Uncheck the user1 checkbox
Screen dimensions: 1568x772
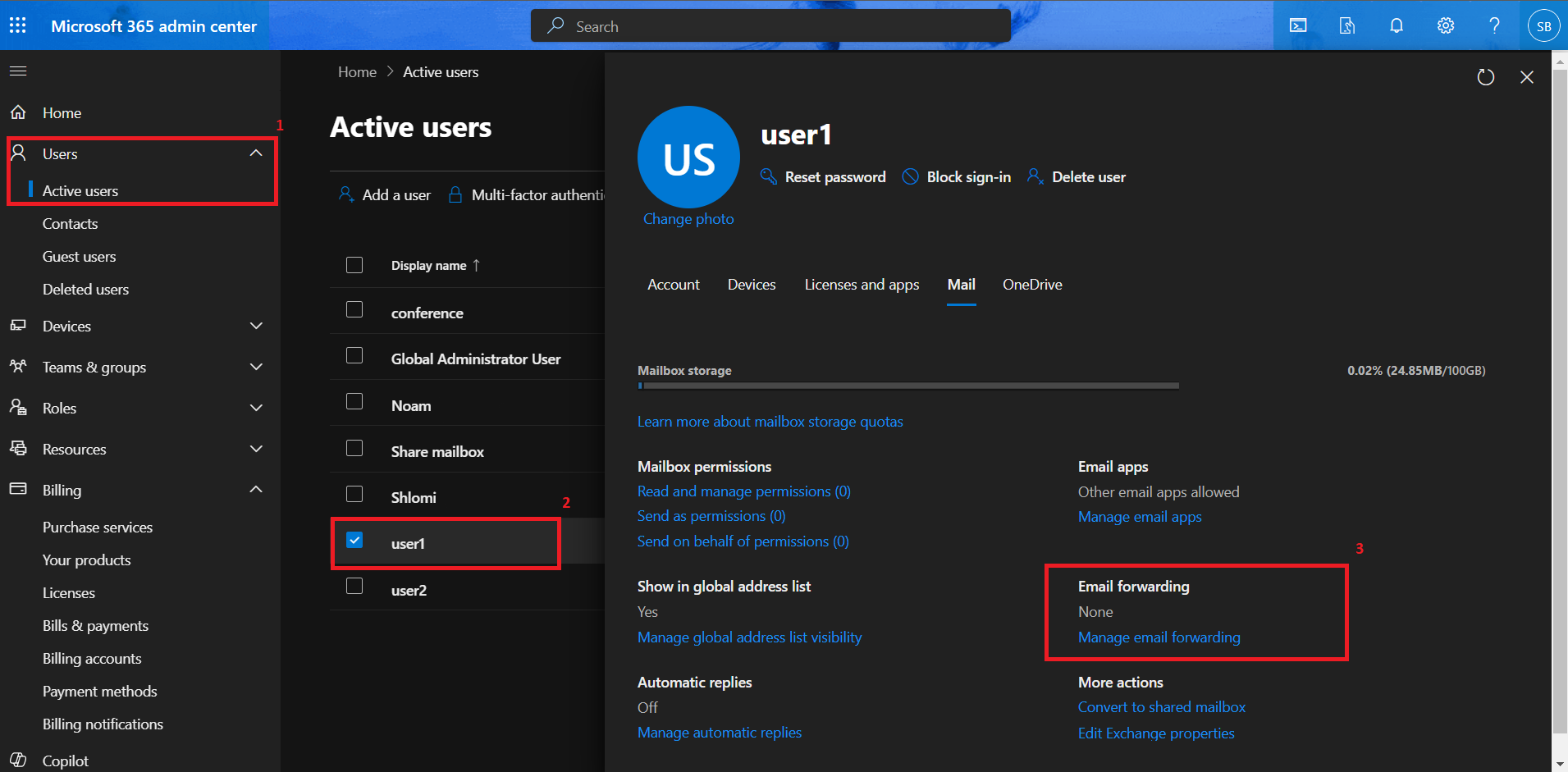tap(354, 540)
